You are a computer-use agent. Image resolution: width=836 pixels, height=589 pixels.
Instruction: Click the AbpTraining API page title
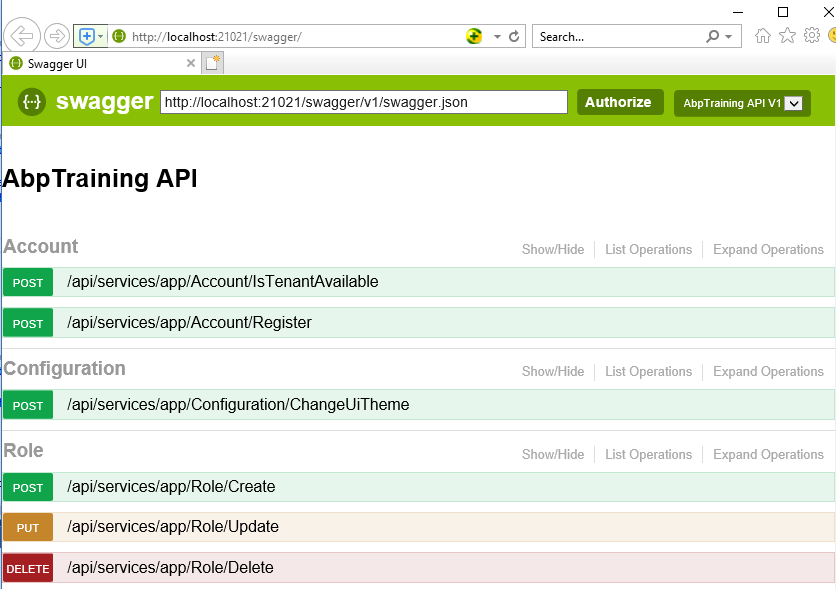tap(100, 178)
